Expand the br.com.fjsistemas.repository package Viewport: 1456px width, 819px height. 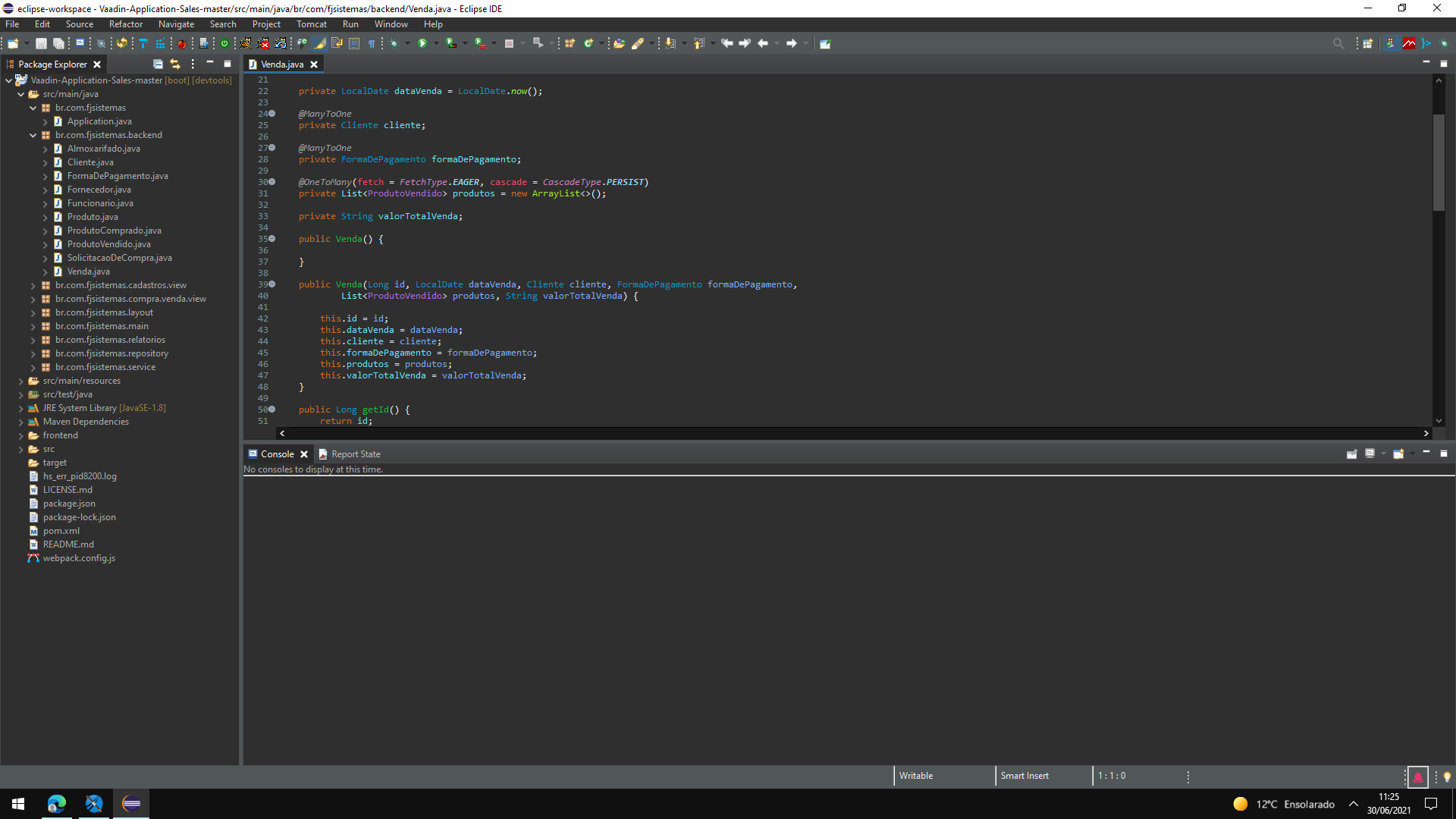pyautogui.click(x=33, y=353)
